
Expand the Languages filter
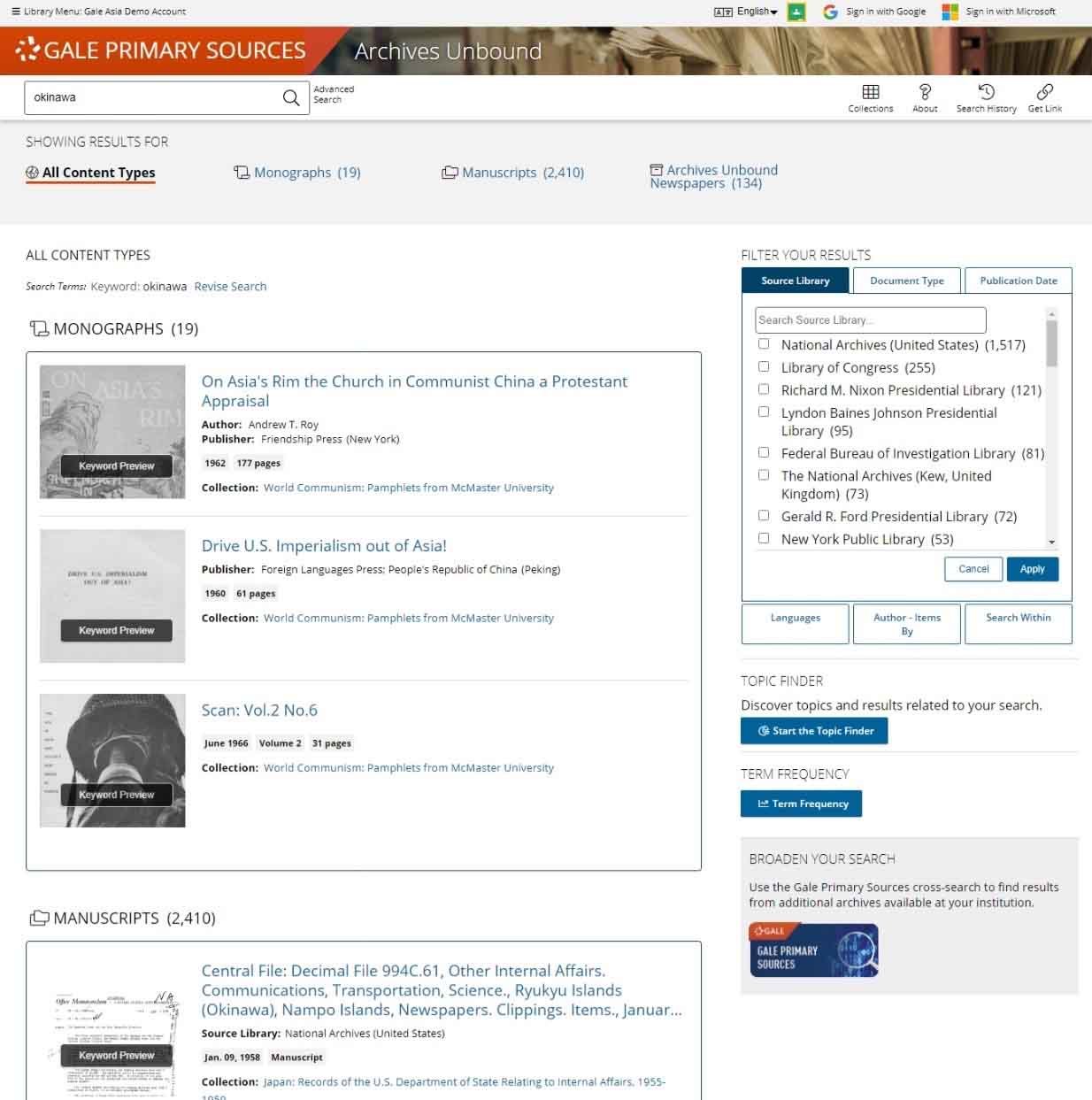pyautogui.click(x=795, y=624)
